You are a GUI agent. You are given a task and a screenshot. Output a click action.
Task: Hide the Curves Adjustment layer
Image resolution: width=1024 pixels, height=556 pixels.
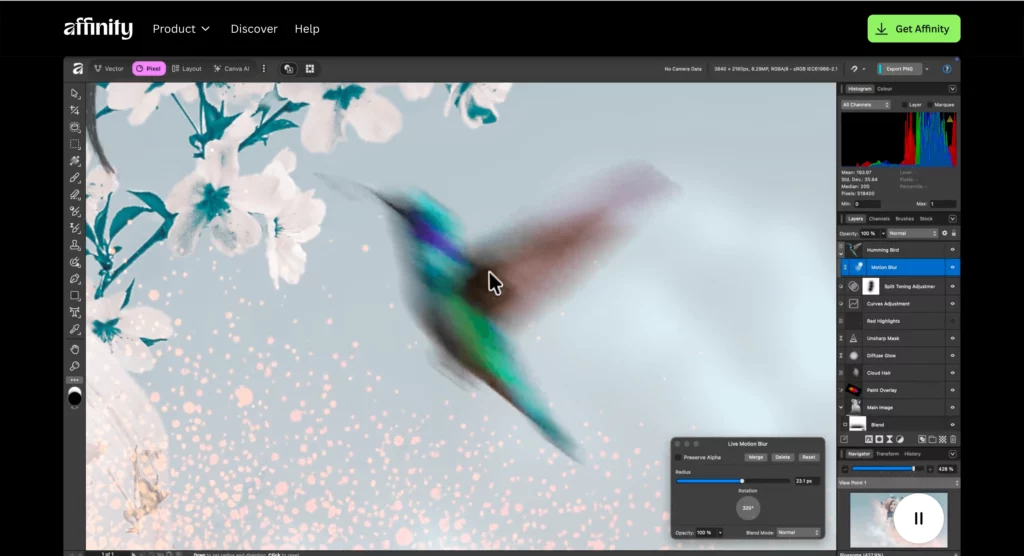point(952,304)
